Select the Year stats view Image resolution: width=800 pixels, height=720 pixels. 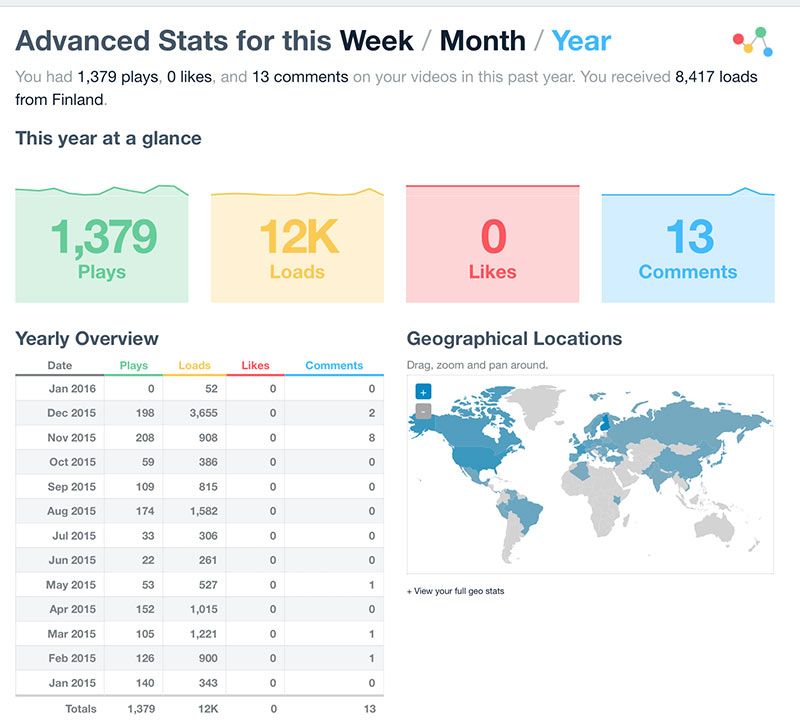[x=581, y=41]
